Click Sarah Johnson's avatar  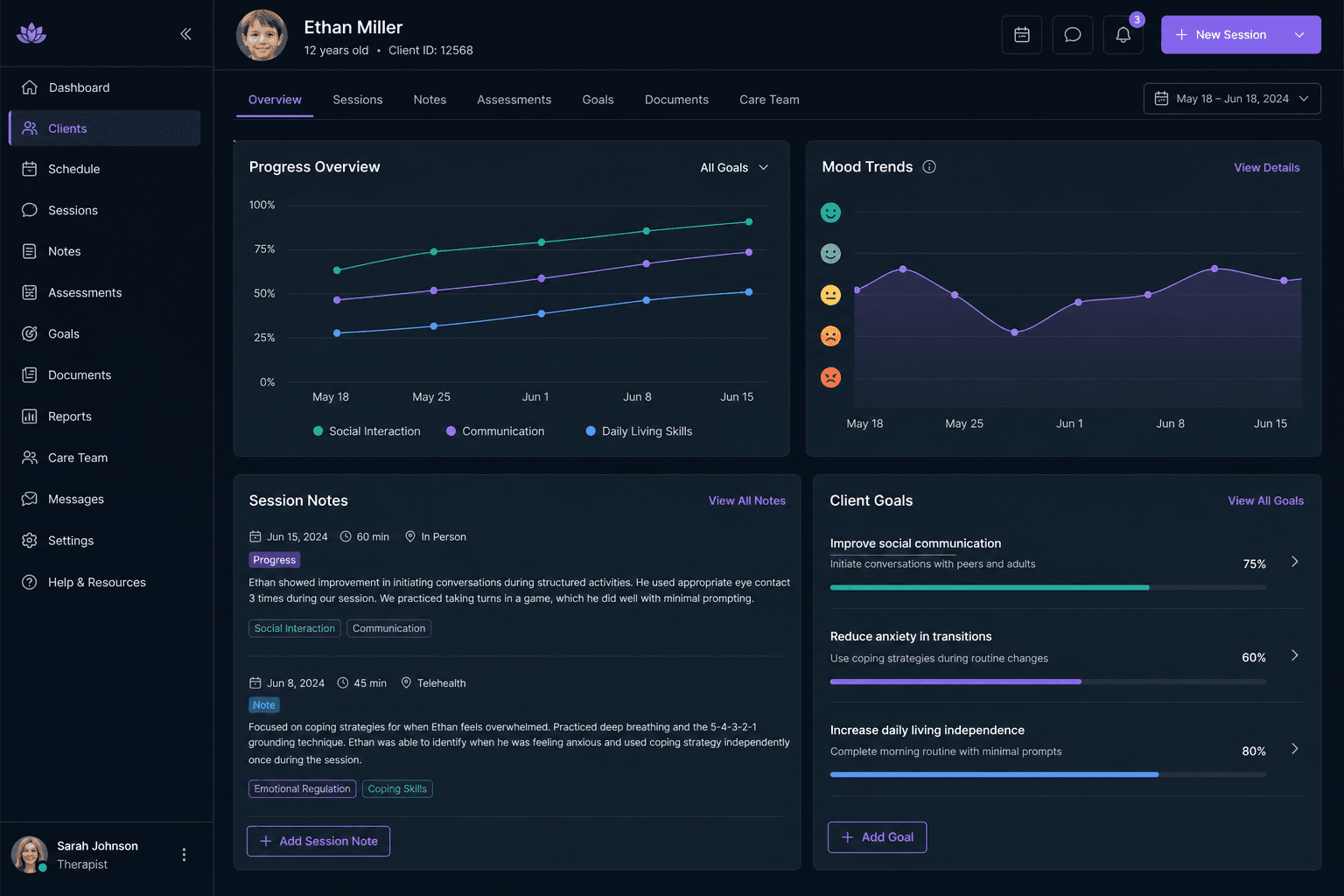tap(29, 855)
